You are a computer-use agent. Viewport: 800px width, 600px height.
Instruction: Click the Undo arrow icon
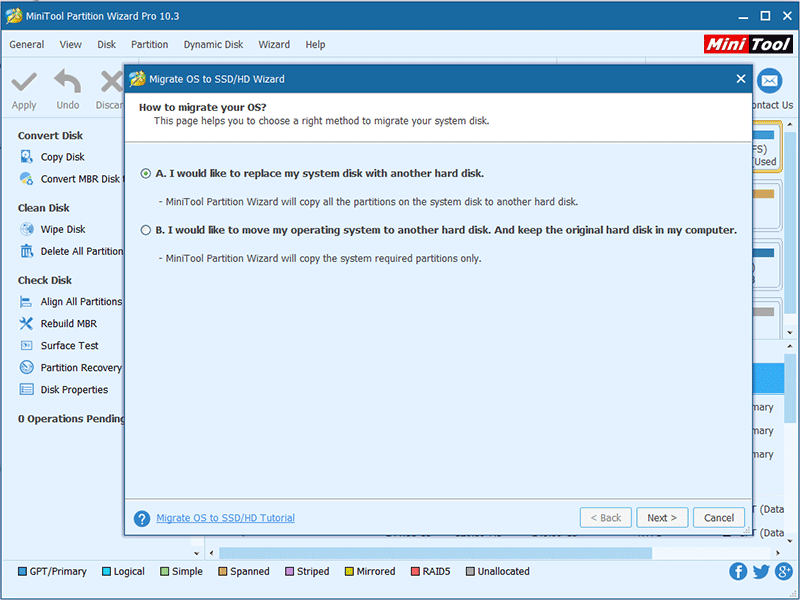67,81
